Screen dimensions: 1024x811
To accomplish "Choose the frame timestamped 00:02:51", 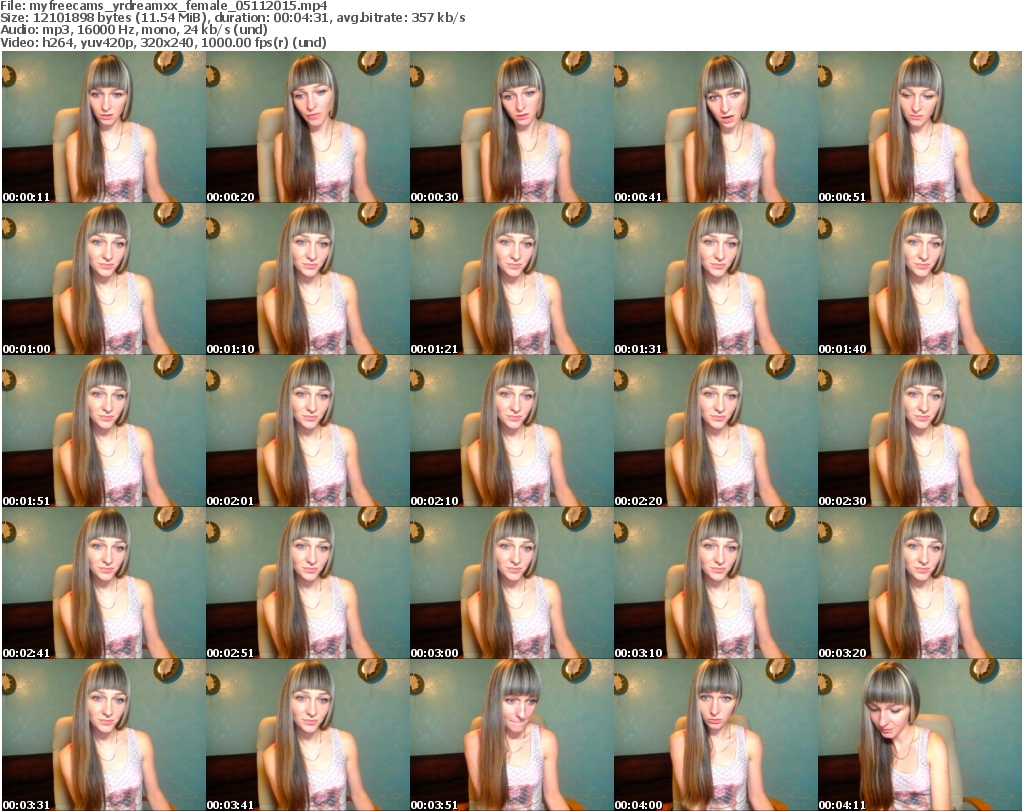I will (x=308, y=583).
